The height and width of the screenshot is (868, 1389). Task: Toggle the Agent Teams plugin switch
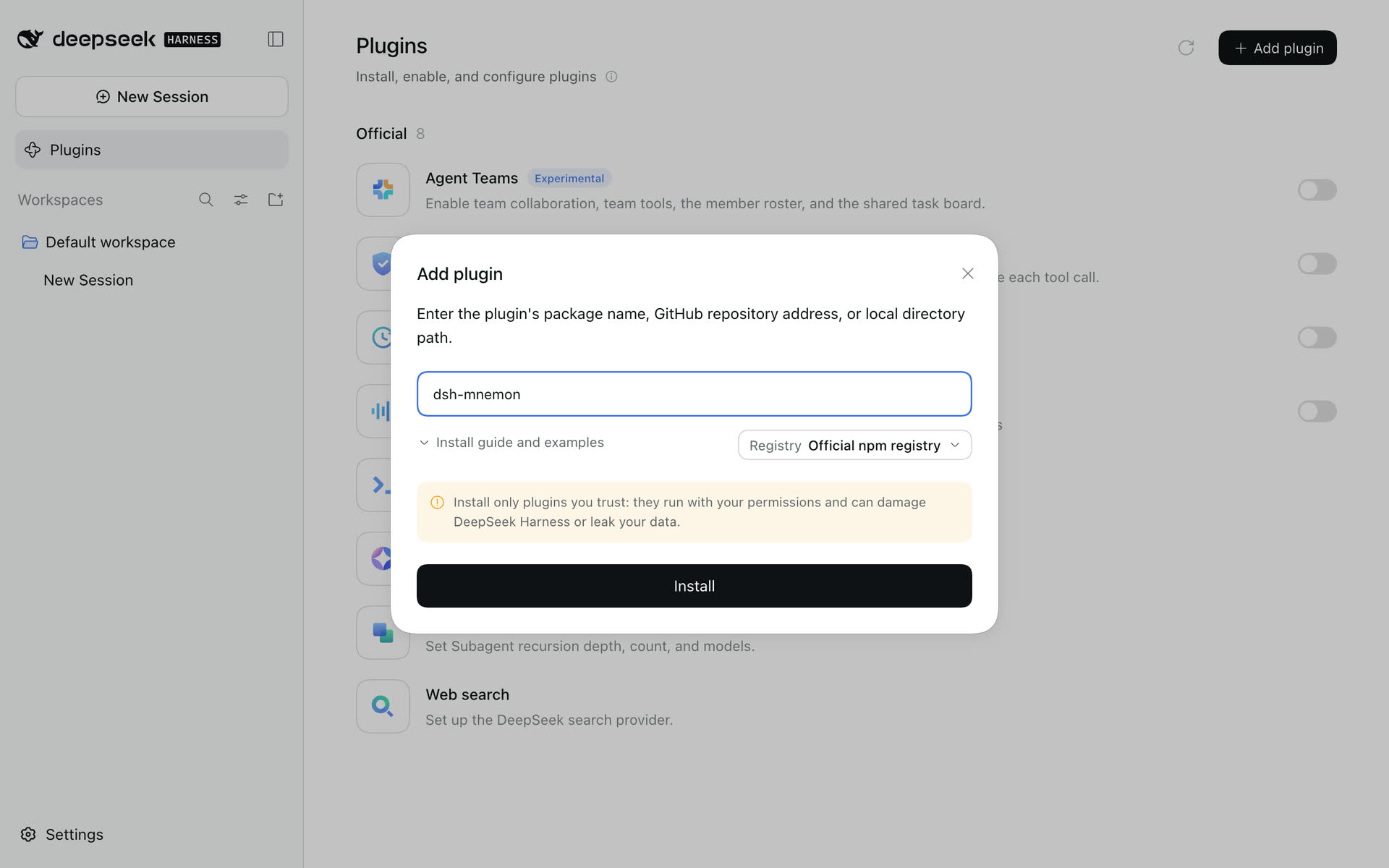click(1317, 190)
